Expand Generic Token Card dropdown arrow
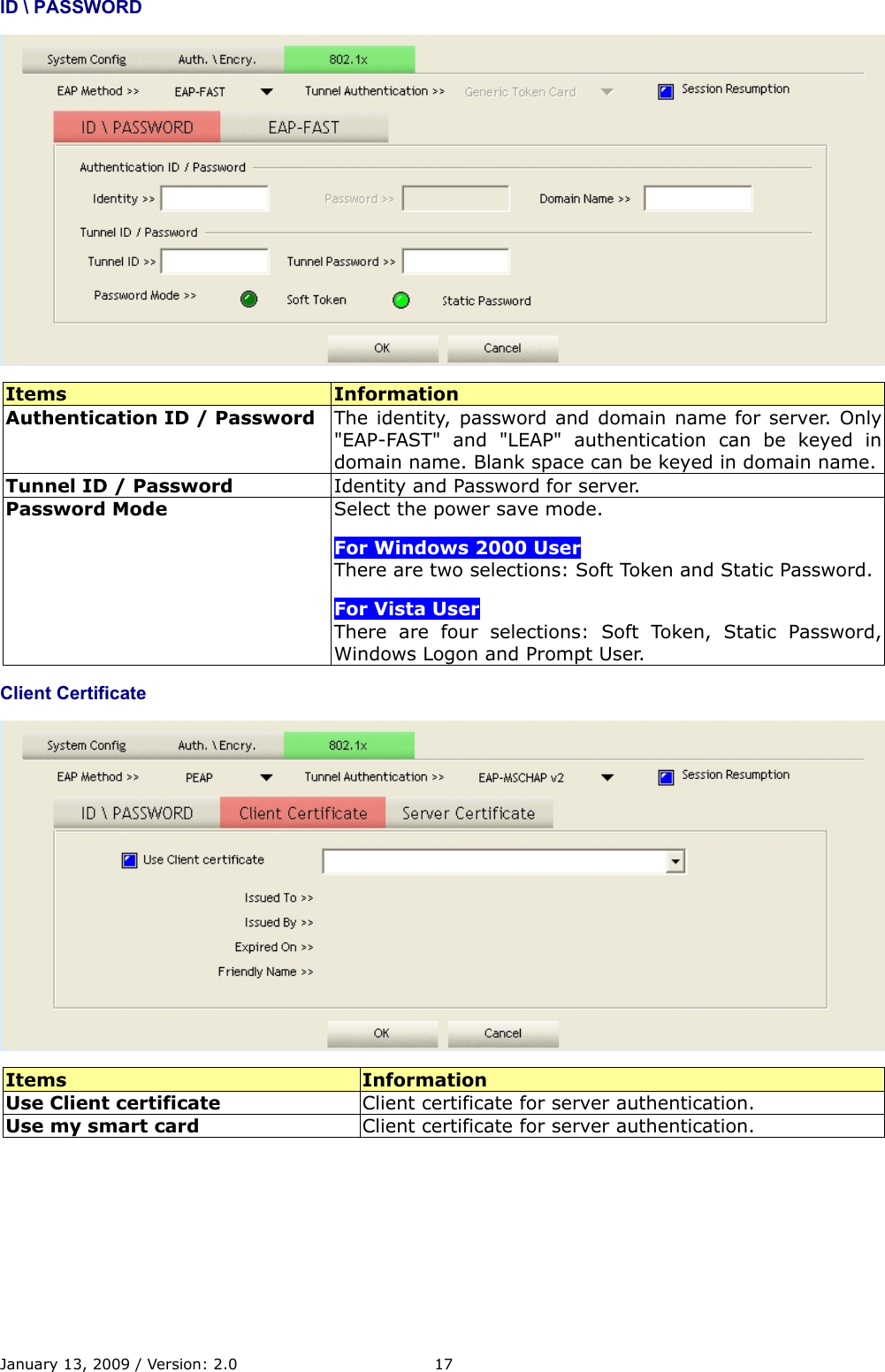Screen dimensions: 885x1372 (607, 91)
